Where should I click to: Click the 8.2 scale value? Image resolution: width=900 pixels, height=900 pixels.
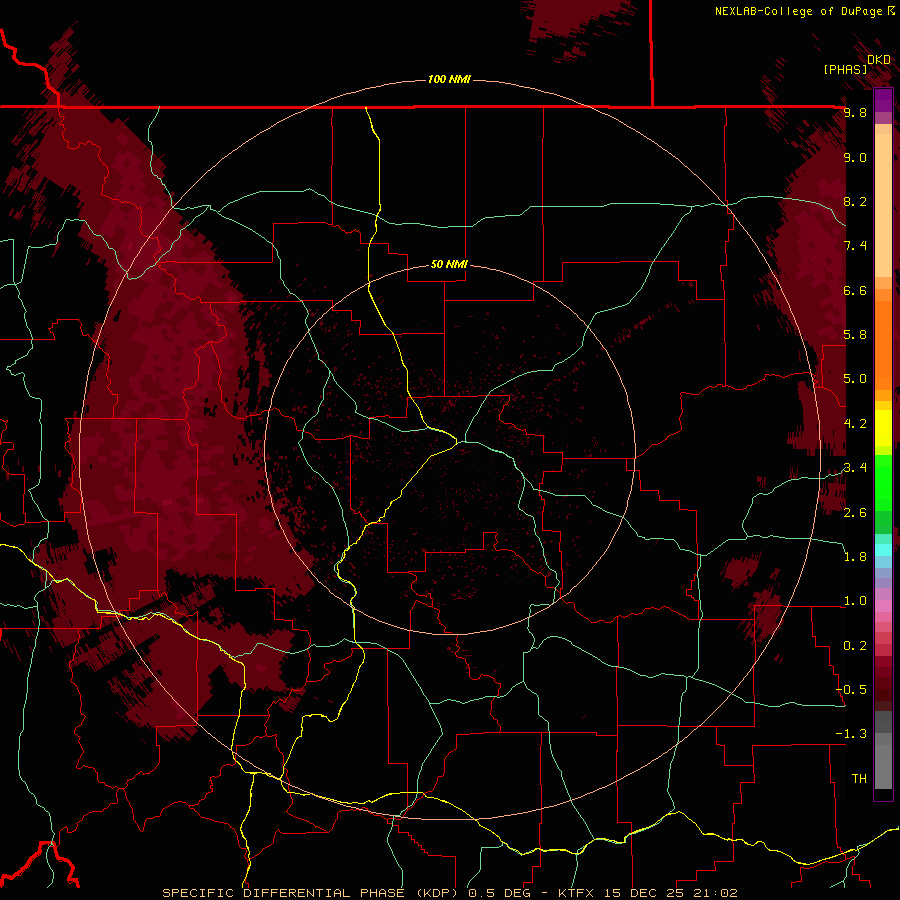click(855, 201)
